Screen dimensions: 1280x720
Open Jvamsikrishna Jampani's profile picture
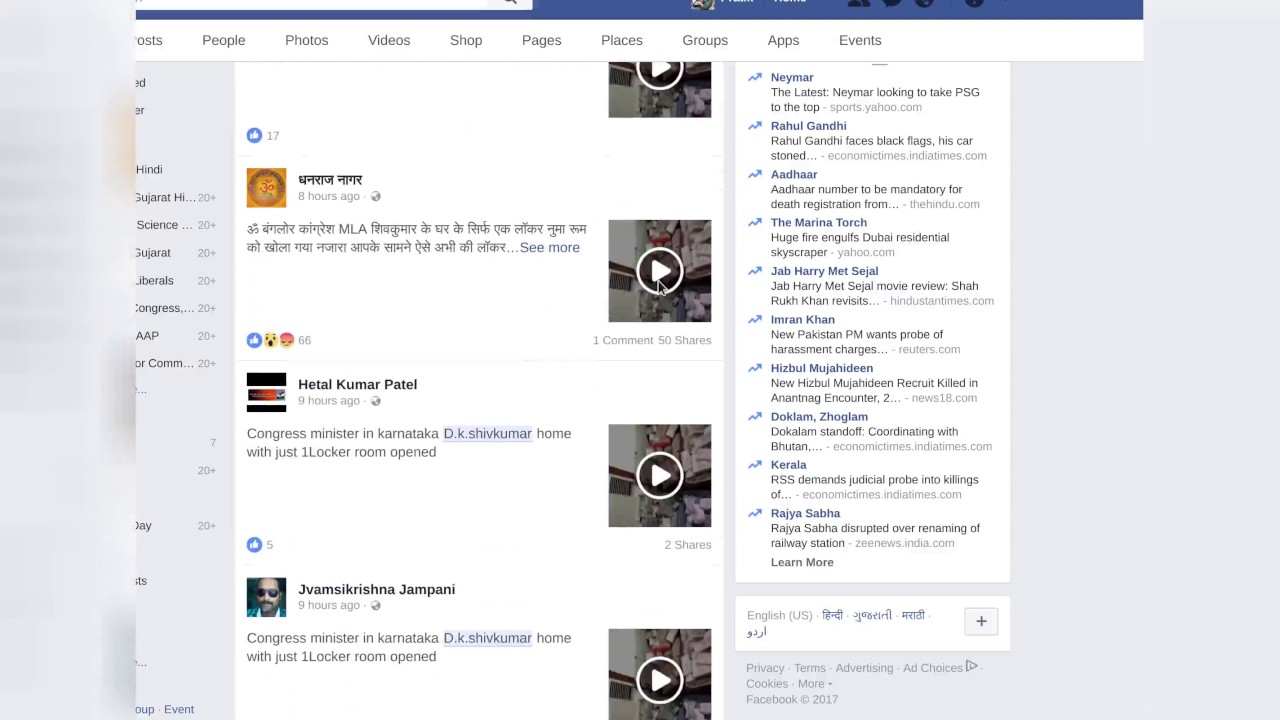[x=266, y=597]
